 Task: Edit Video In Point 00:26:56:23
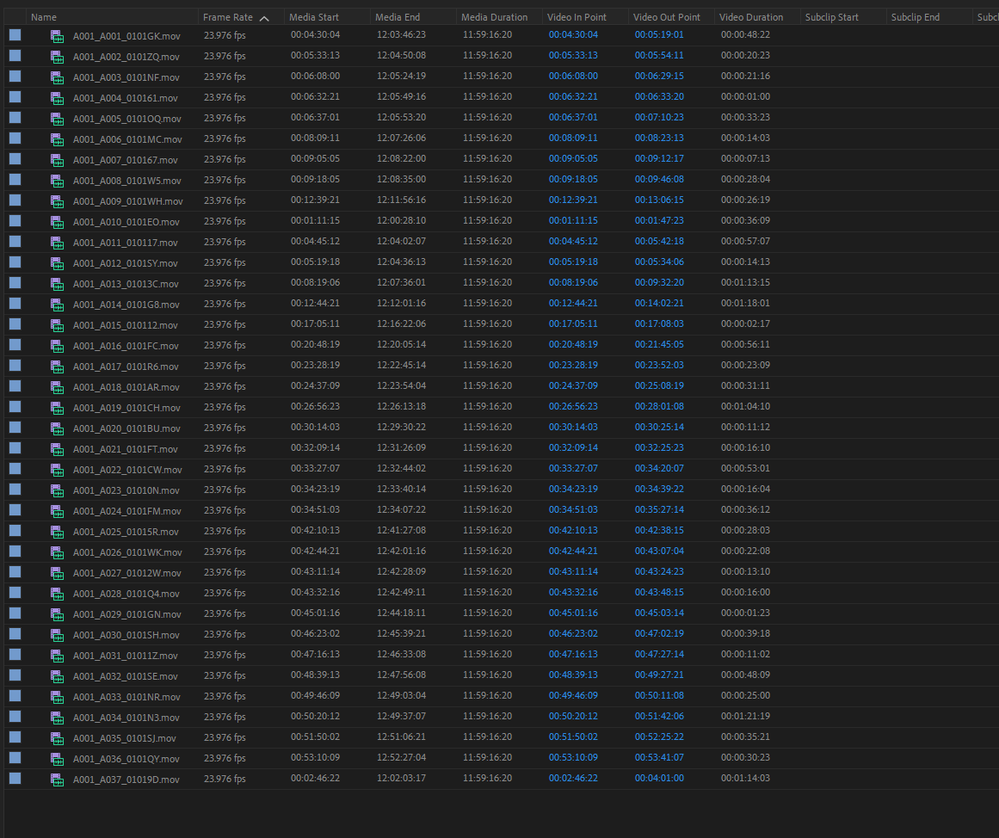point(573,407)
